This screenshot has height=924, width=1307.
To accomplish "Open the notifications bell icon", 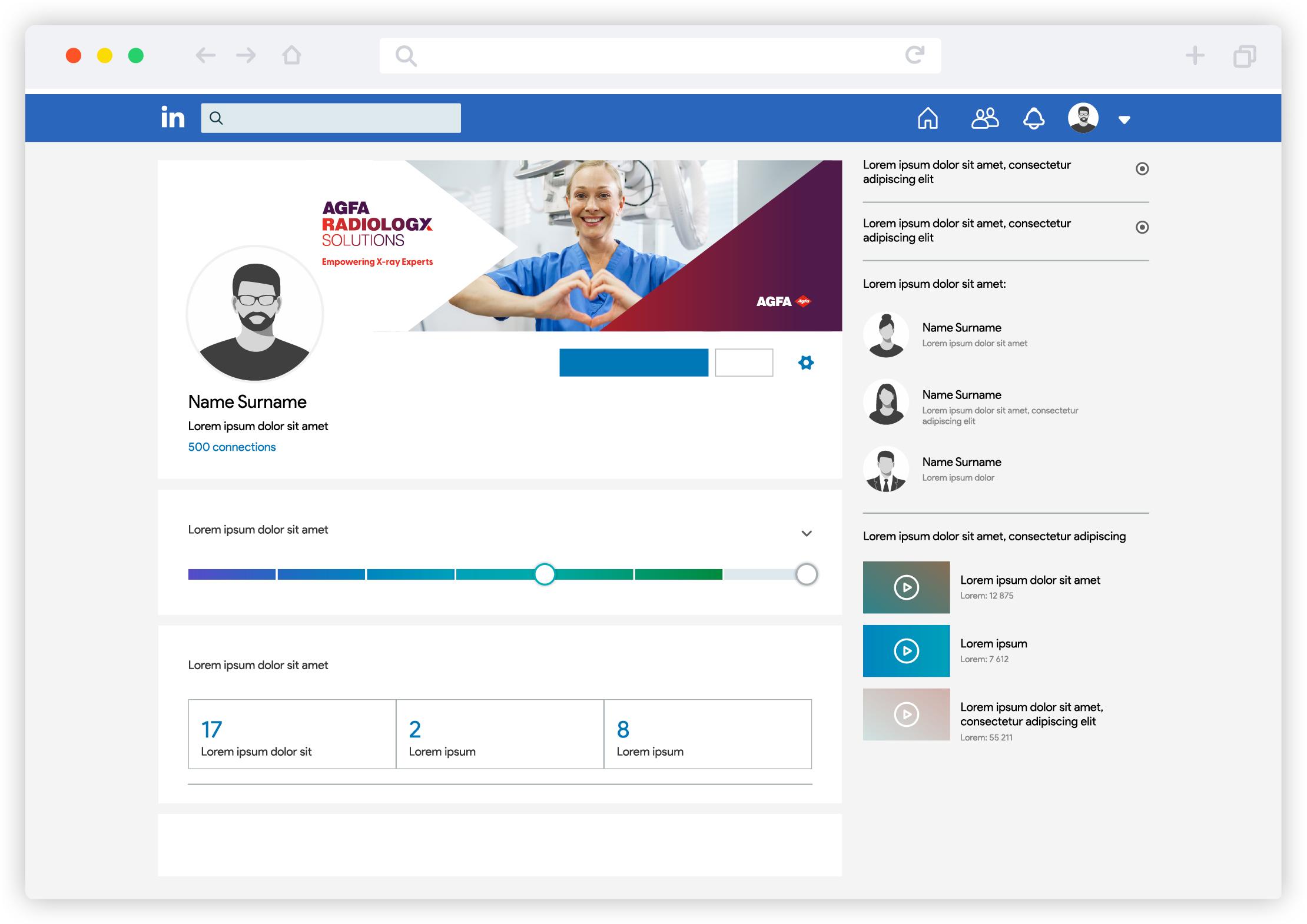I will (x=1034, y=118).
